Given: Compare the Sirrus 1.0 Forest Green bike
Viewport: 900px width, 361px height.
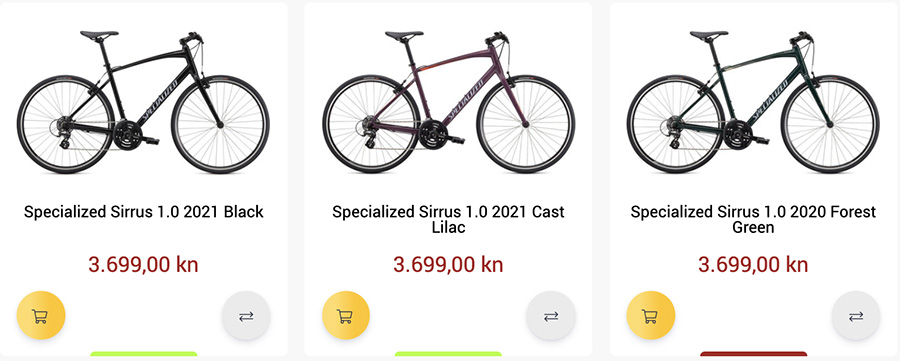Looking at the screenshot, I should (856, 316).
